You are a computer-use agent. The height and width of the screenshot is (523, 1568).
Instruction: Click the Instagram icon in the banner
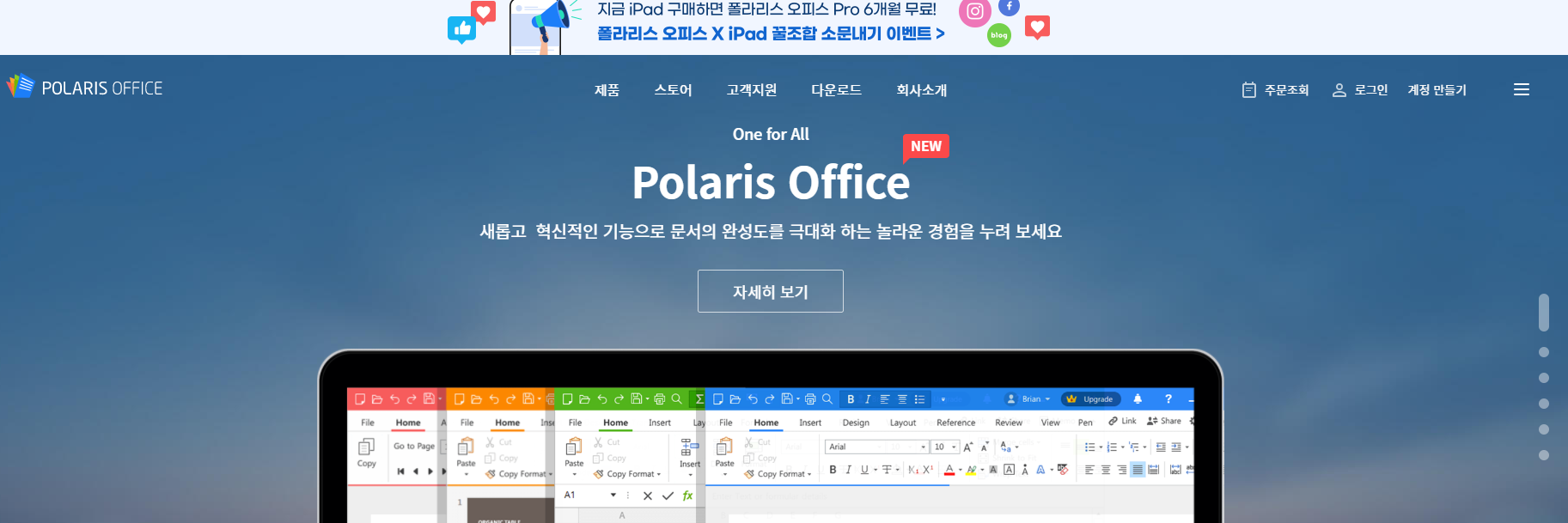click(974, 12)
